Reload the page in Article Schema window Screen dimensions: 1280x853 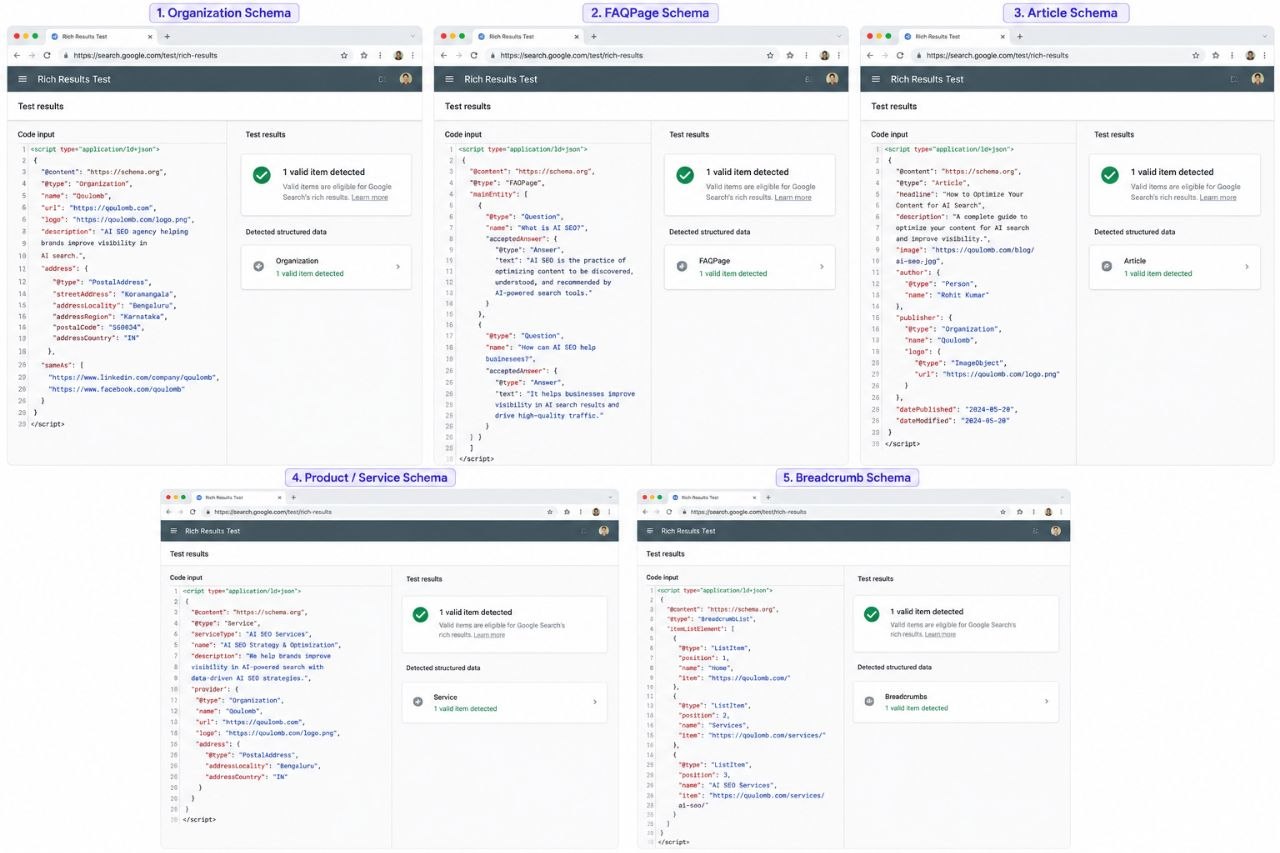(x=901, y=55)
